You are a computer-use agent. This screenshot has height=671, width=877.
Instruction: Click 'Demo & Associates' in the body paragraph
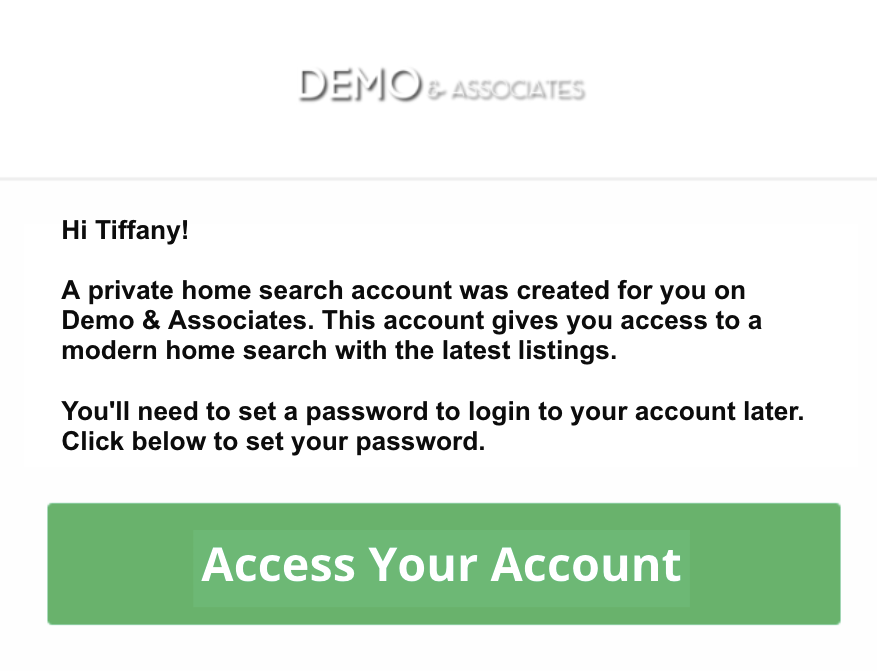[x=185, y=320]
